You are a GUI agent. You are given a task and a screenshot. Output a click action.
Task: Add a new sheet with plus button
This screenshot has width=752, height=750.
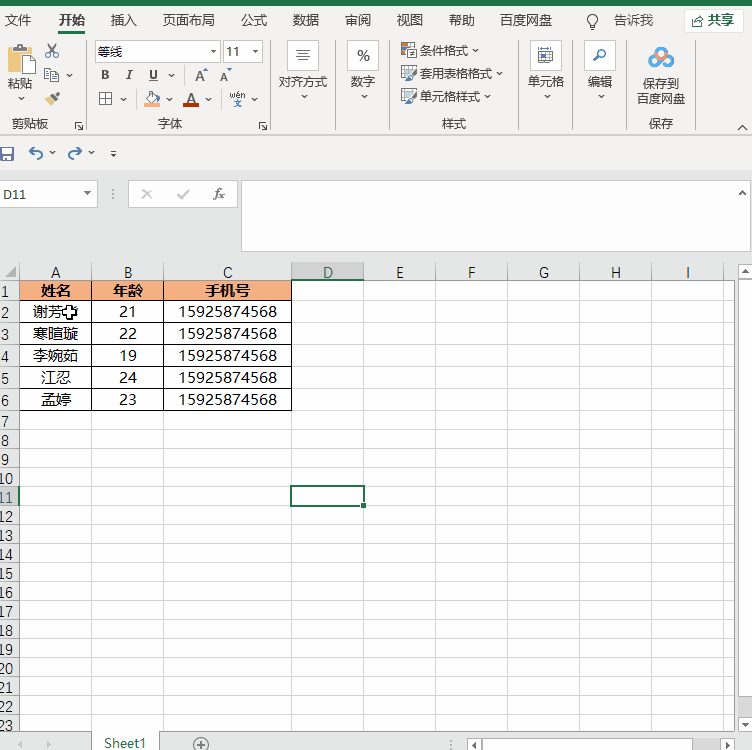coord(201,743)
